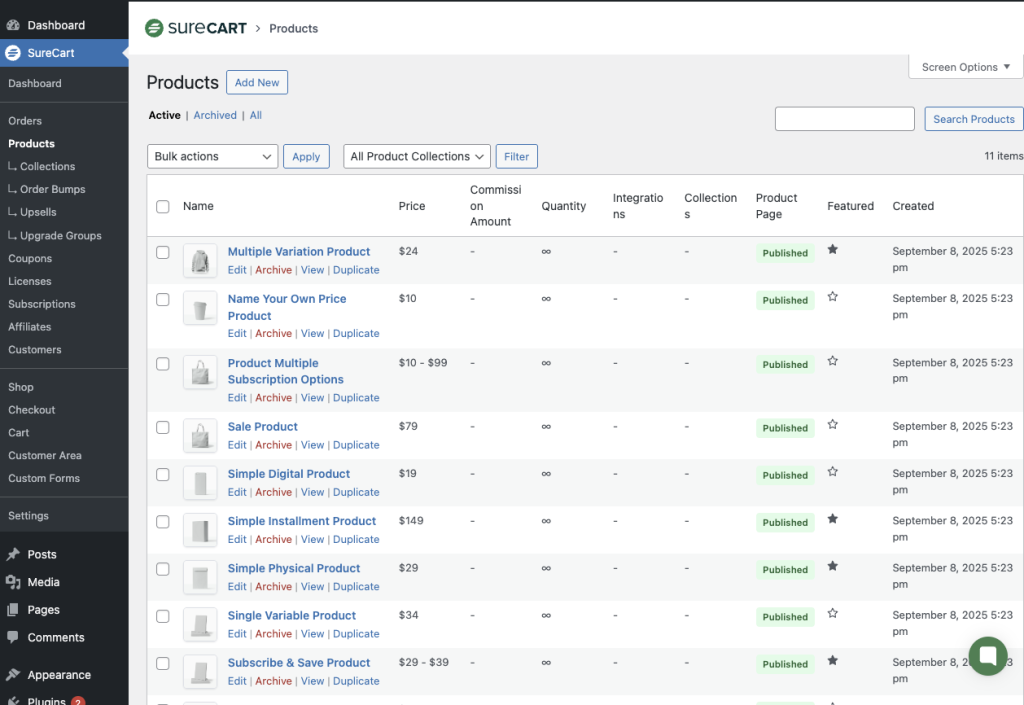The width and height of the screenshot is (1024, 705).
Task: Expand the Screen Options panel
Action: coord(965,67)
